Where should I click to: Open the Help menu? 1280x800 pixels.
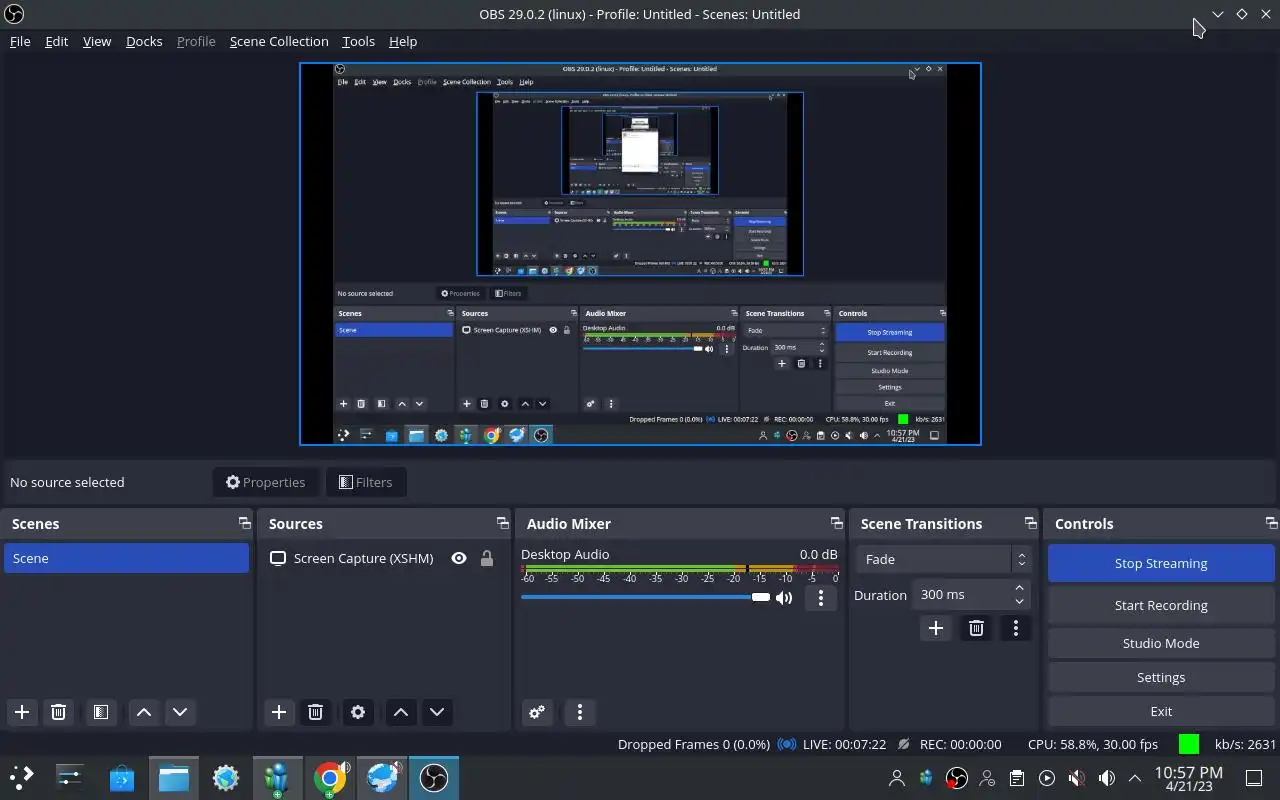tap(403, 41)
